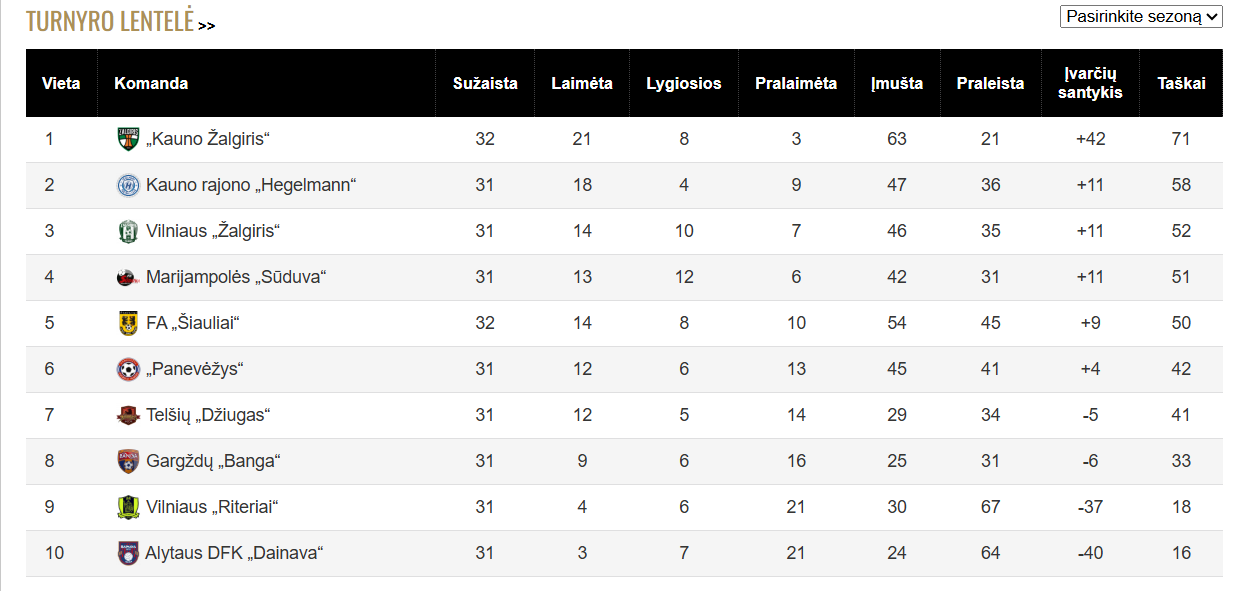Select the Komanda column header

(151, 83)
